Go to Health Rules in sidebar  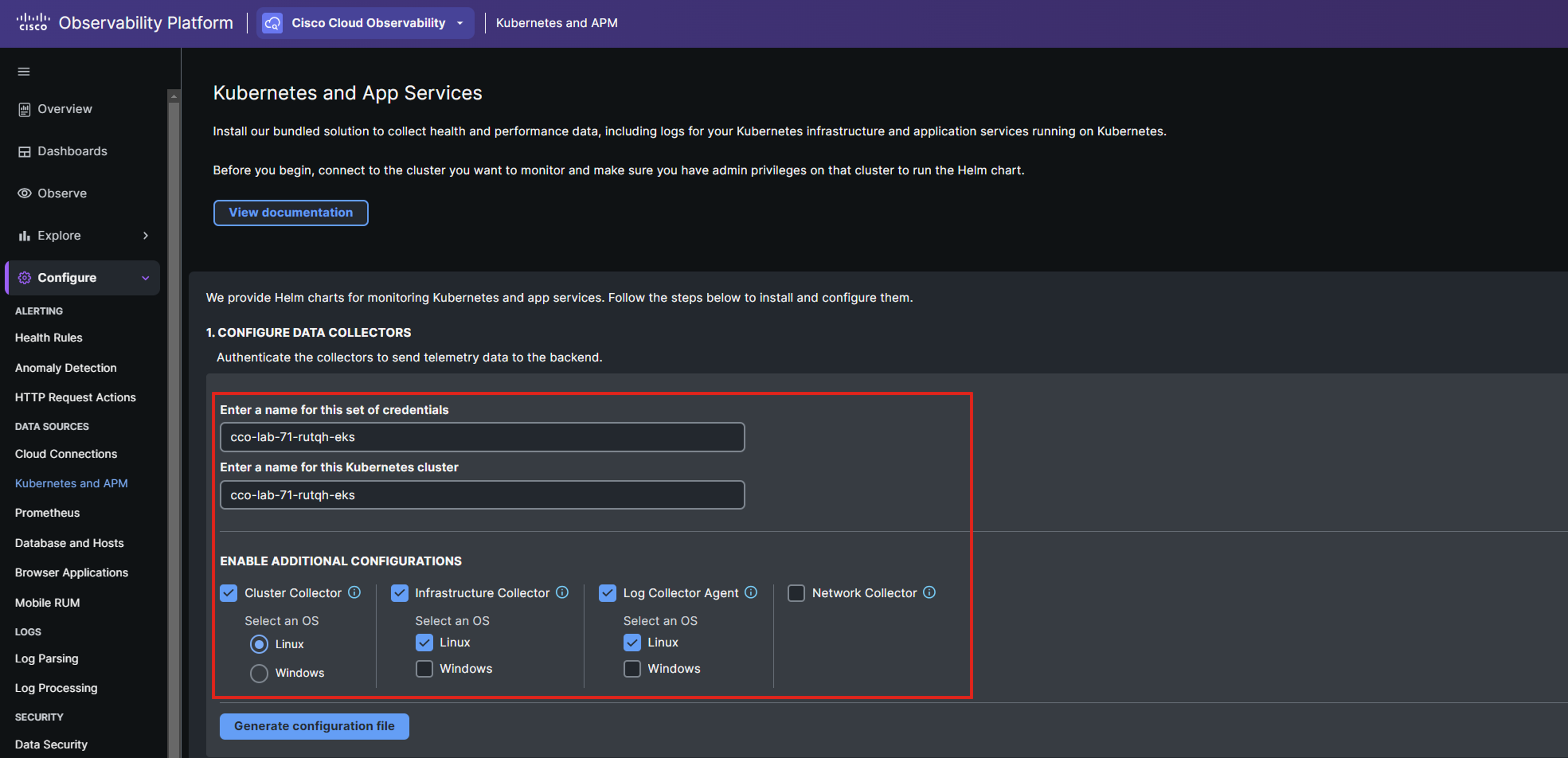[49, 337]
